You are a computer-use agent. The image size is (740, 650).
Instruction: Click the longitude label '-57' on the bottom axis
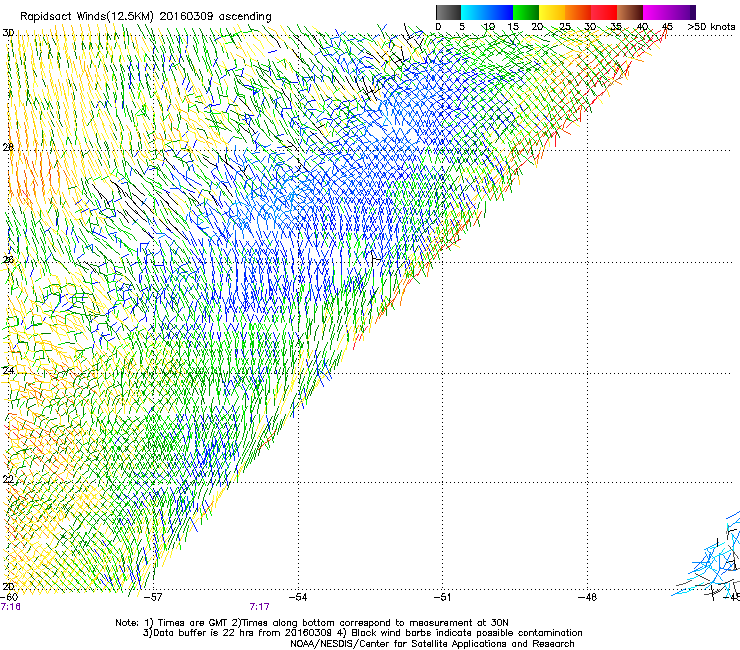[153, 597]
